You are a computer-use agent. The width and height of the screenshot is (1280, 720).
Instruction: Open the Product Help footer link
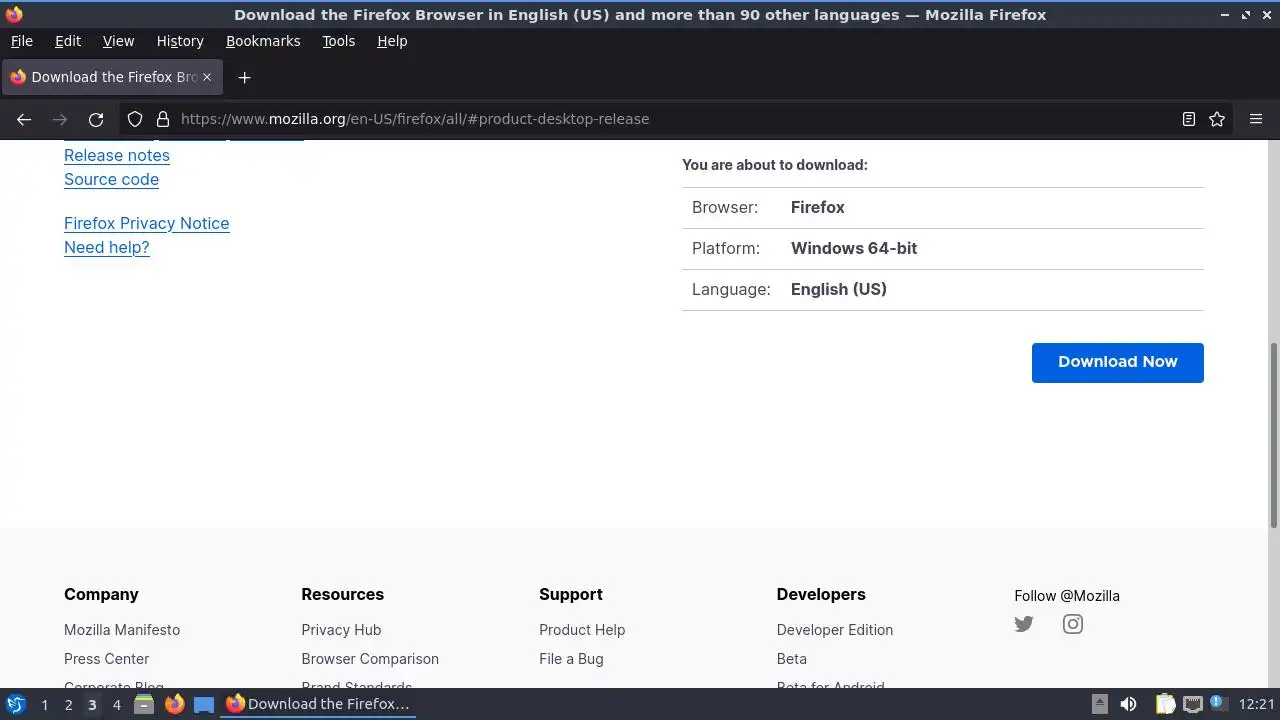582,630
